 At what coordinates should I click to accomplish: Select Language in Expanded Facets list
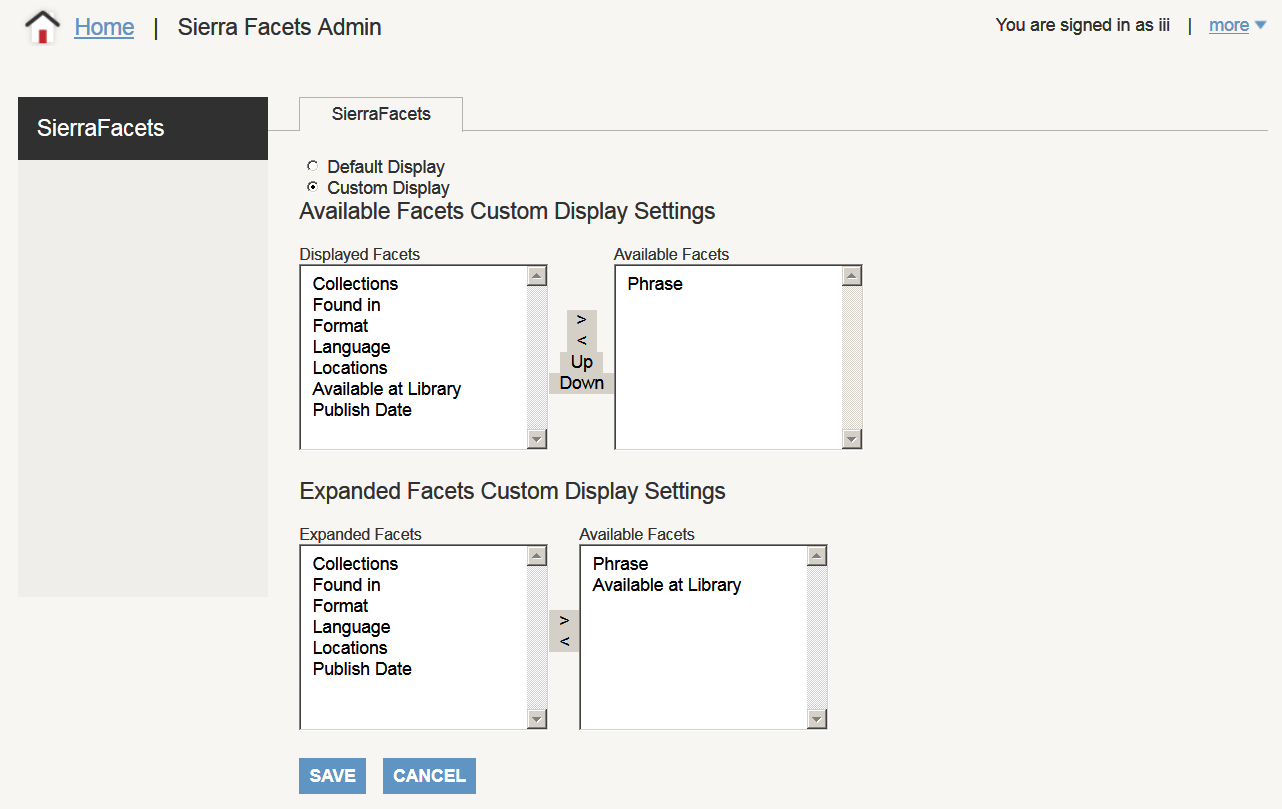[x=351, y=627]
